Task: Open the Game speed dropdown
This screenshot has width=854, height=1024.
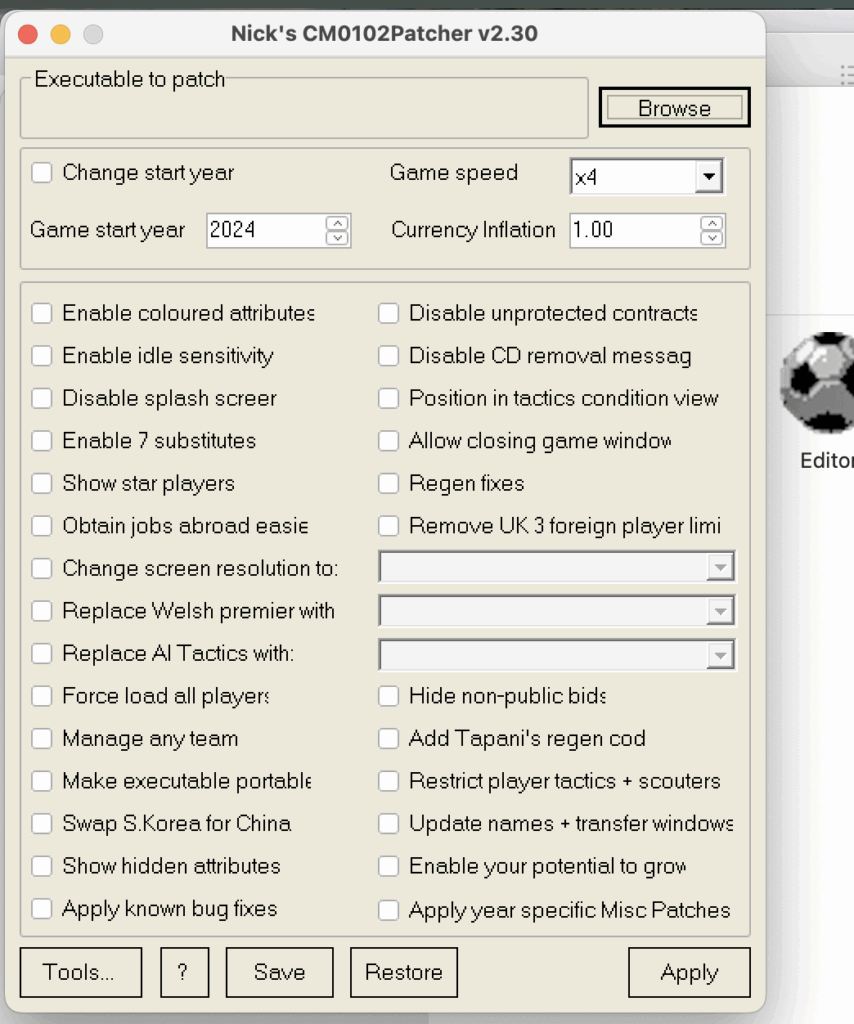Action: [x=708, y=177]
